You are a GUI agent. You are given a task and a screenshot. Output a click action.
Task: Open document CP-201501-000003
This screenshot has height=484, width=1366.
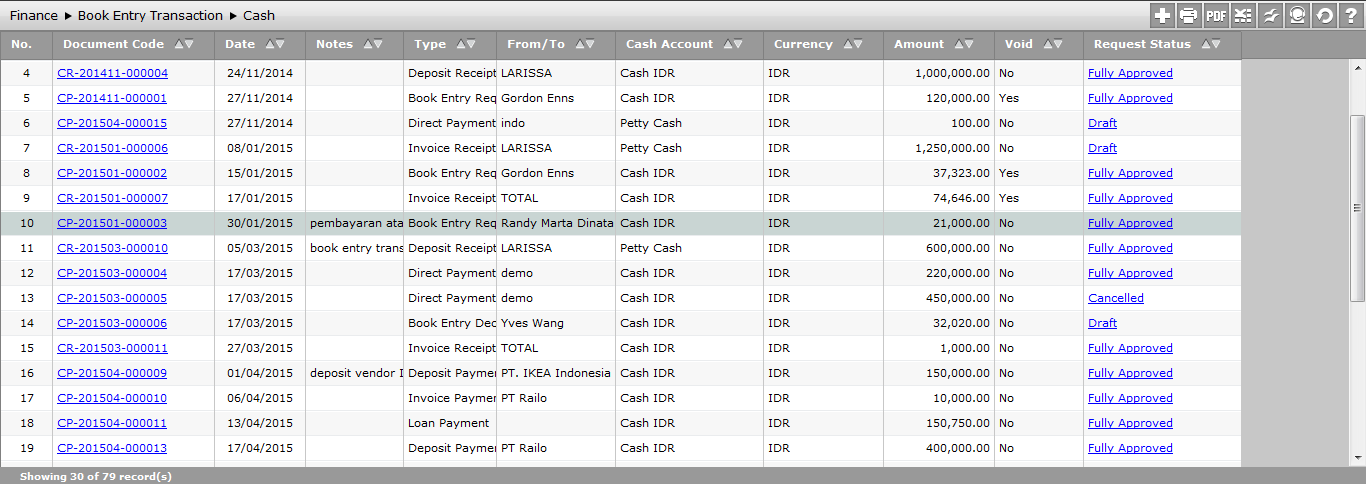coord(112,223)
